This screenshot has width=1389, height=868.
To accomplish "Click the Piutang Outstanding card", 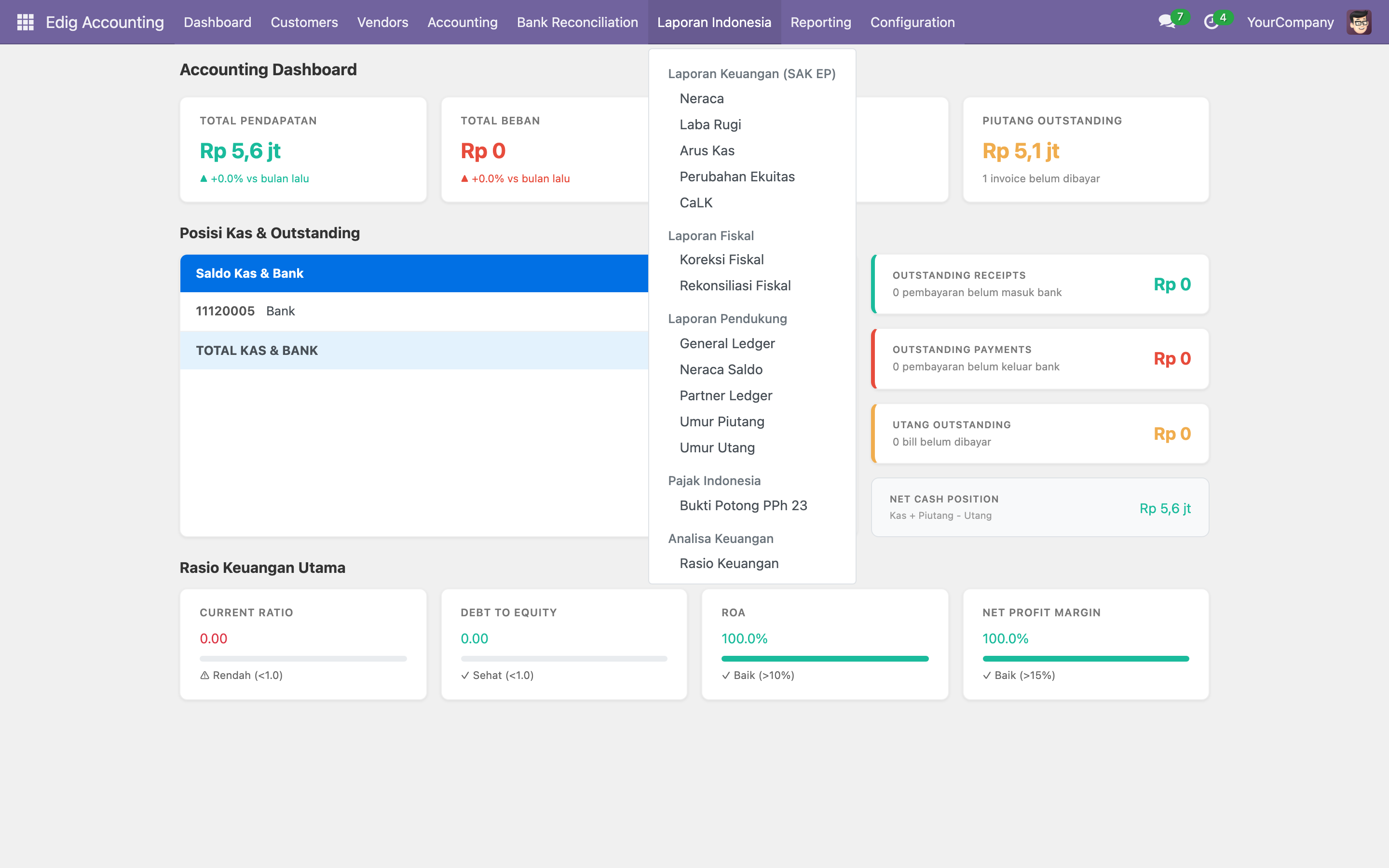I will (1085, 149).
